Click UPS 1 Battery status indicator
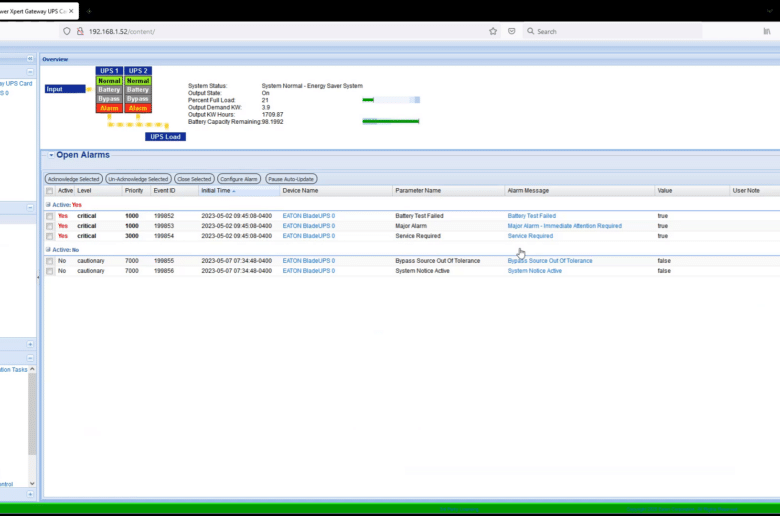 point(109,90)
